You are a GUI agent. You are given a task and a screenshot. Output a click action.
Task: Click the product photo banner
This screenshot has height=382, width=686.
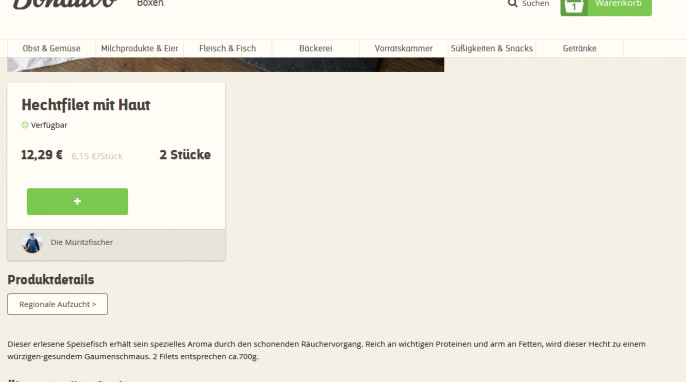coord(225,64)
